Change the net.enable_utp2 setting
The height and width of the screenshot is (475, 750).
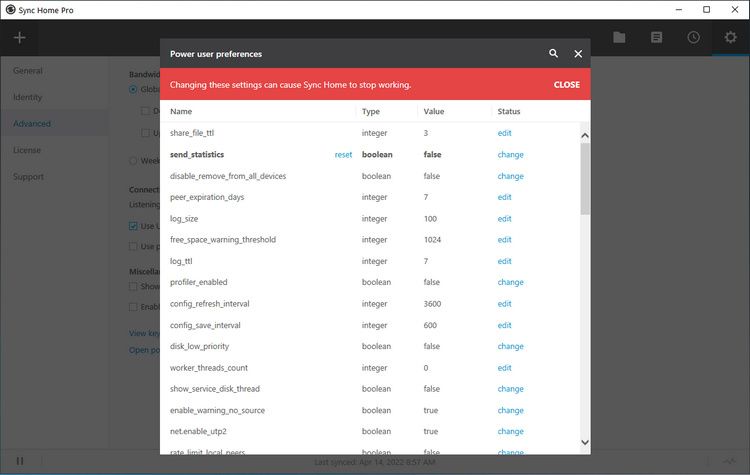click(x=510, y=432)
